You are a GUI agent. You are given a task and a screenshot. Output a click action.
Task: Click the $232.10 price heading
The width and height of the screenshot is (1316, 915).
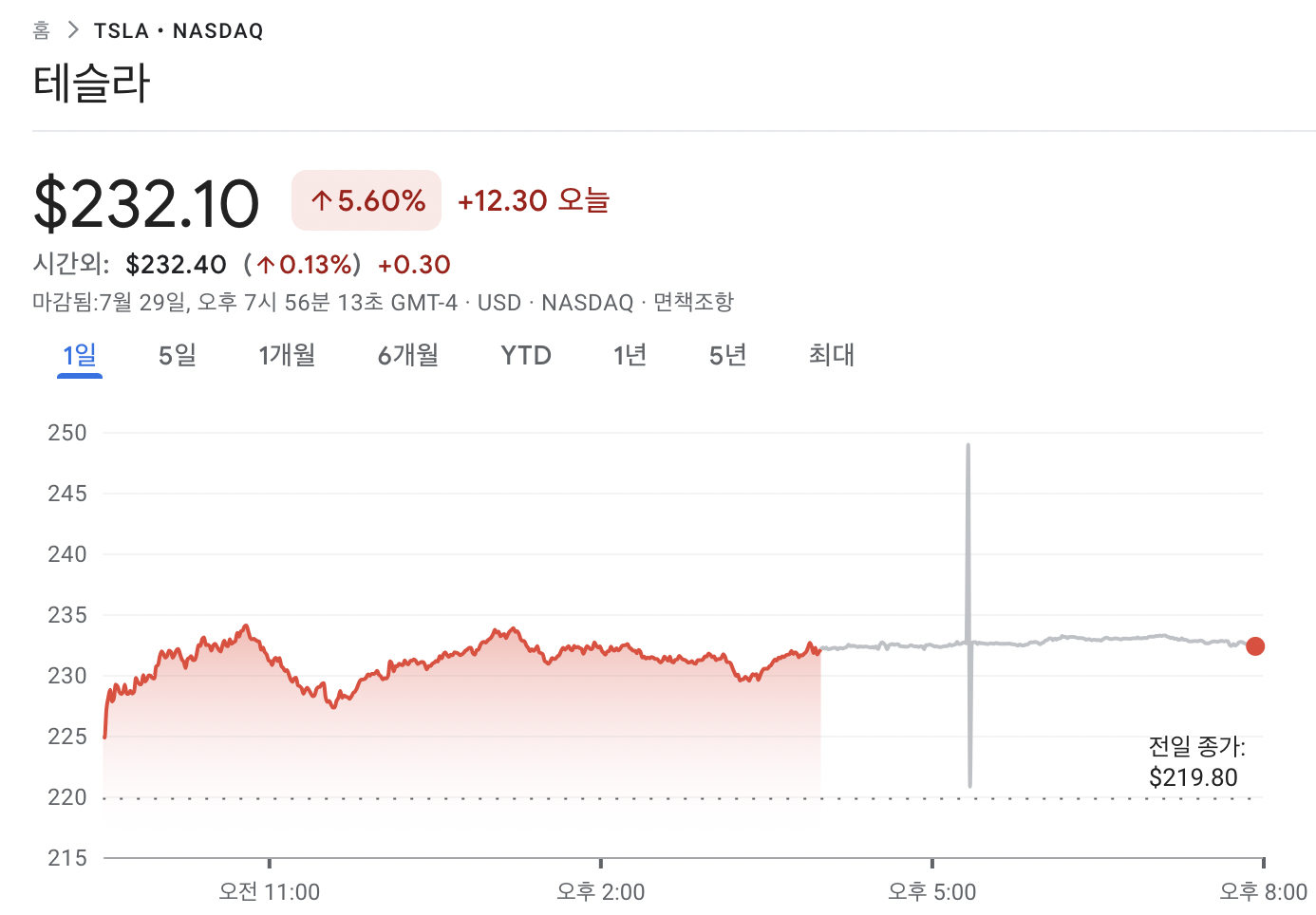pos(146,203)
